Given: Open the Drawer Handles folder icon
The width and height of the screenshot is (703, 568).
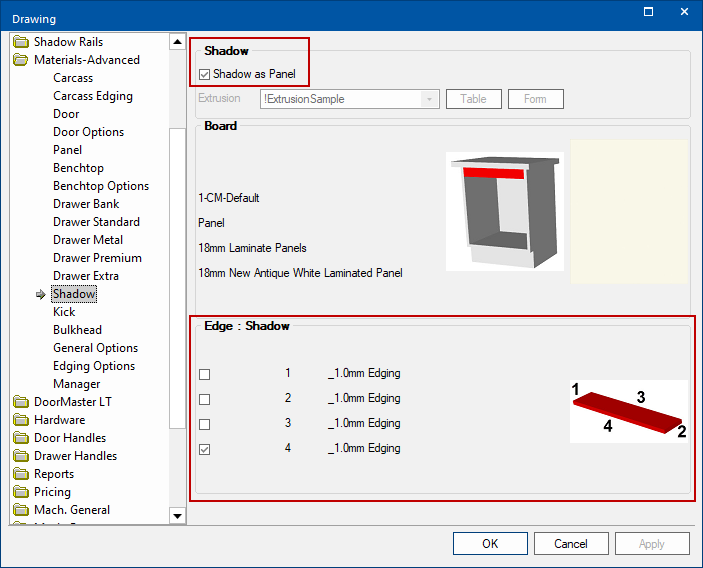Looking at the screenshot, I should pyautogui.click(x=21, y=456).
